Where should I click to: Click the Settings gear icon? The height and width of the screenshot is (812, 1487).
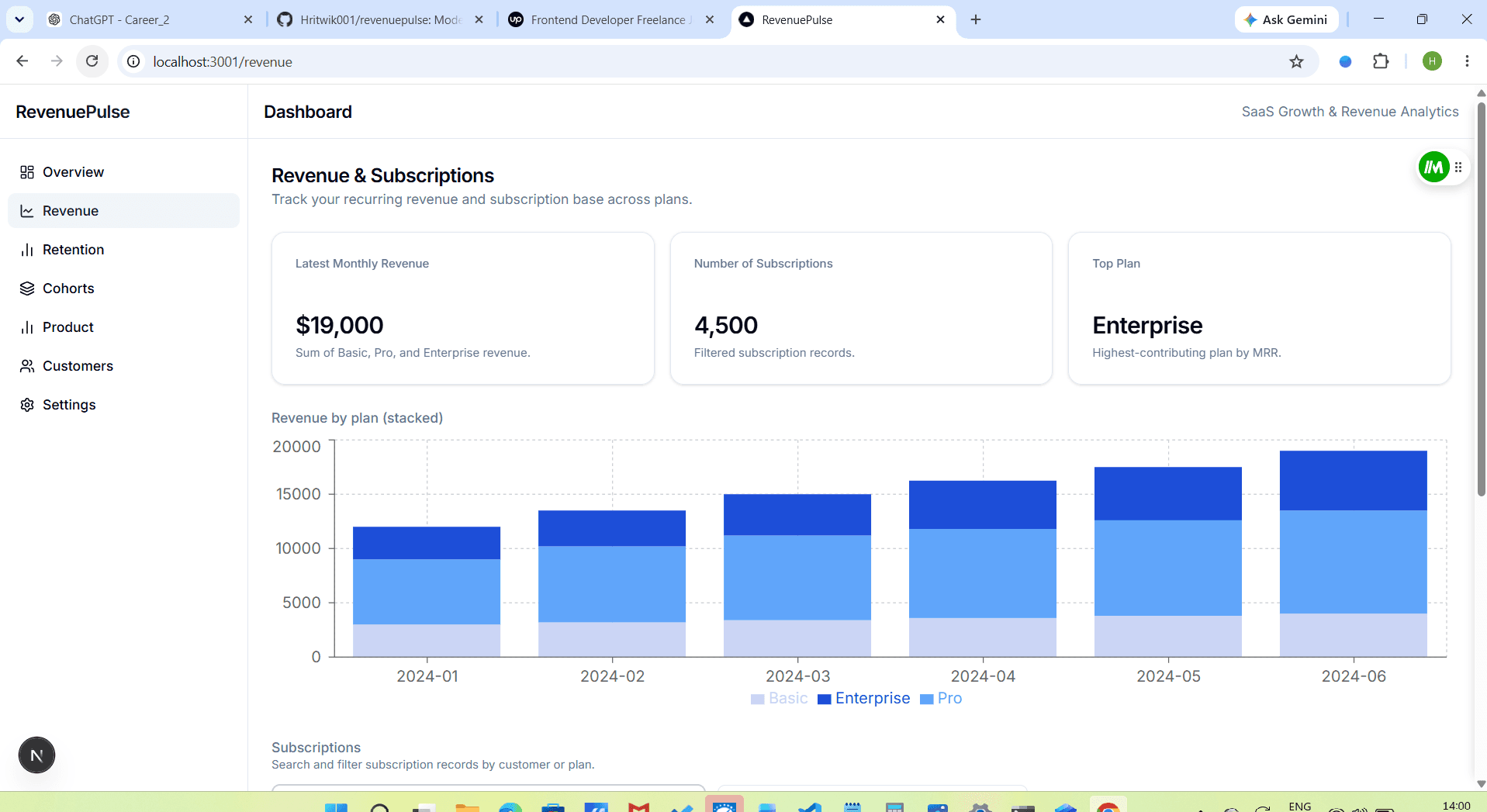pyautogui.click(x=27, y=405)
